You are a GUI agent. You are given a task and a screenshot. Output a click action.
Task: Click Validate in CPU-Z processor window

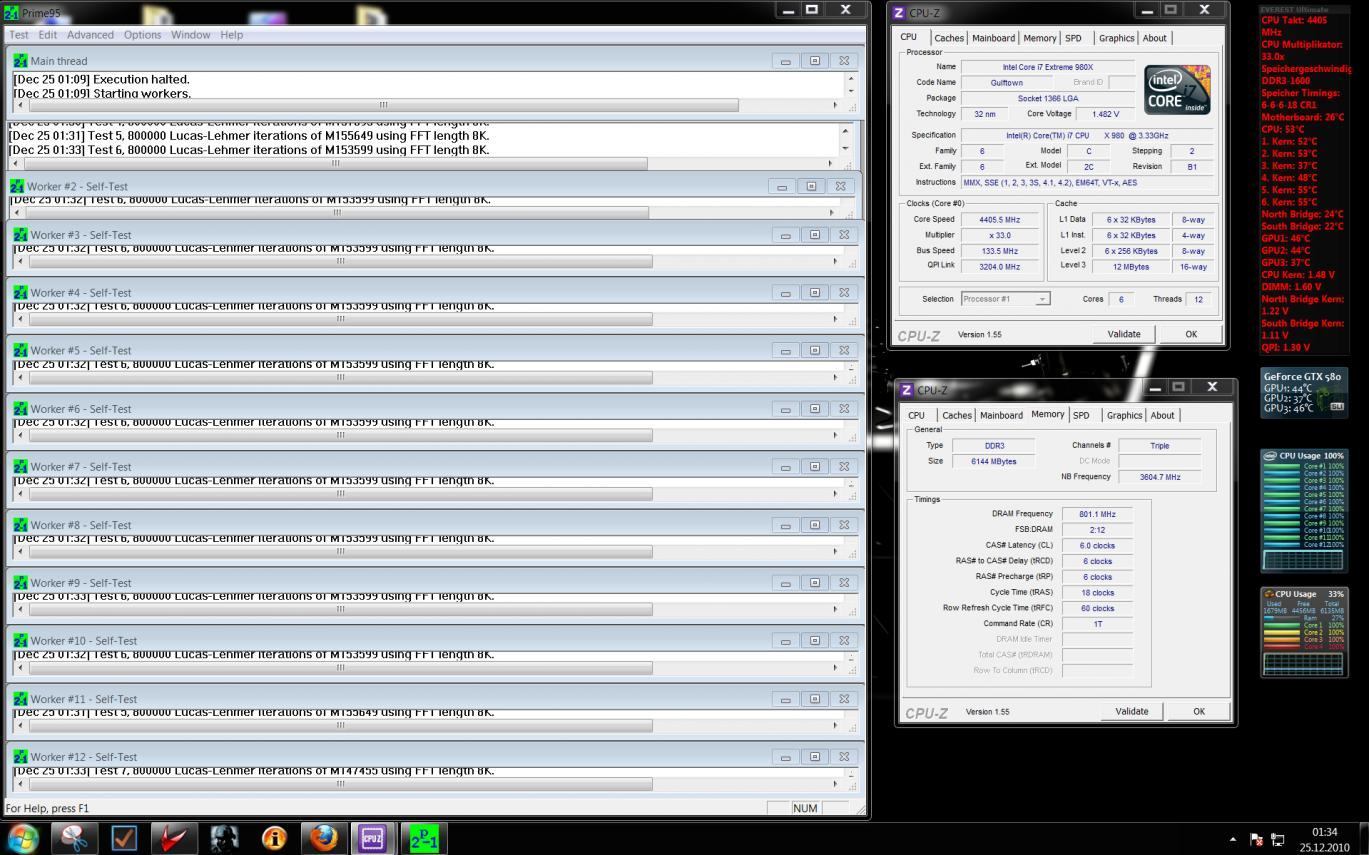tap(1124, 334)
